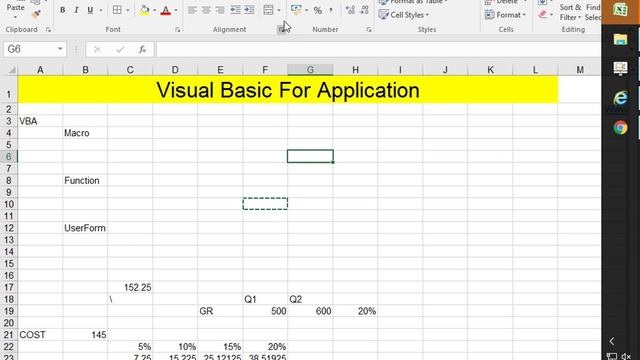The height and width of the screenshot is (360, 640).
Task: Open the Fill Color dropdown arrow
Action: click(154, 10)
